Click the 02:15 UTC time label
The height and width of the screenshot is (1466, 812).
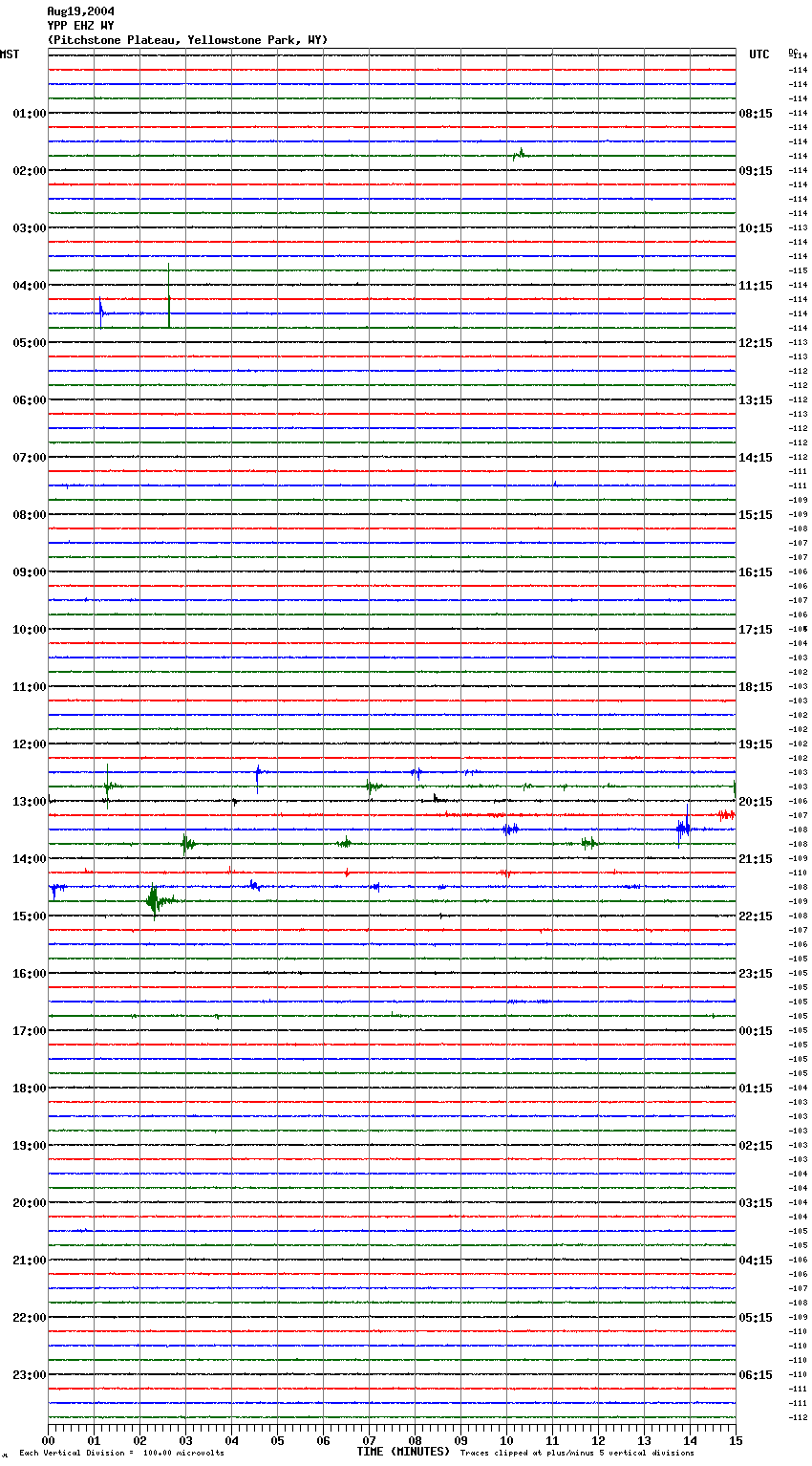tap(756, 1146)
